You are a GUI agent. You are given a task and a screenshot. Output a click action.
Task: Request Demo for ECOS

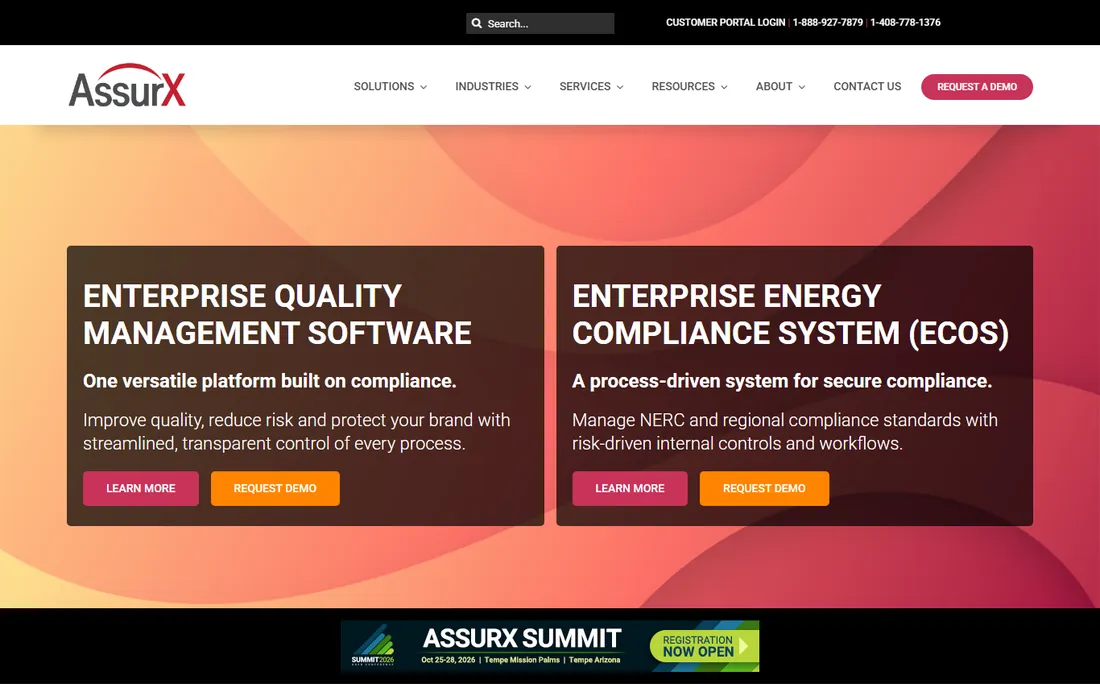coord(764,488)
